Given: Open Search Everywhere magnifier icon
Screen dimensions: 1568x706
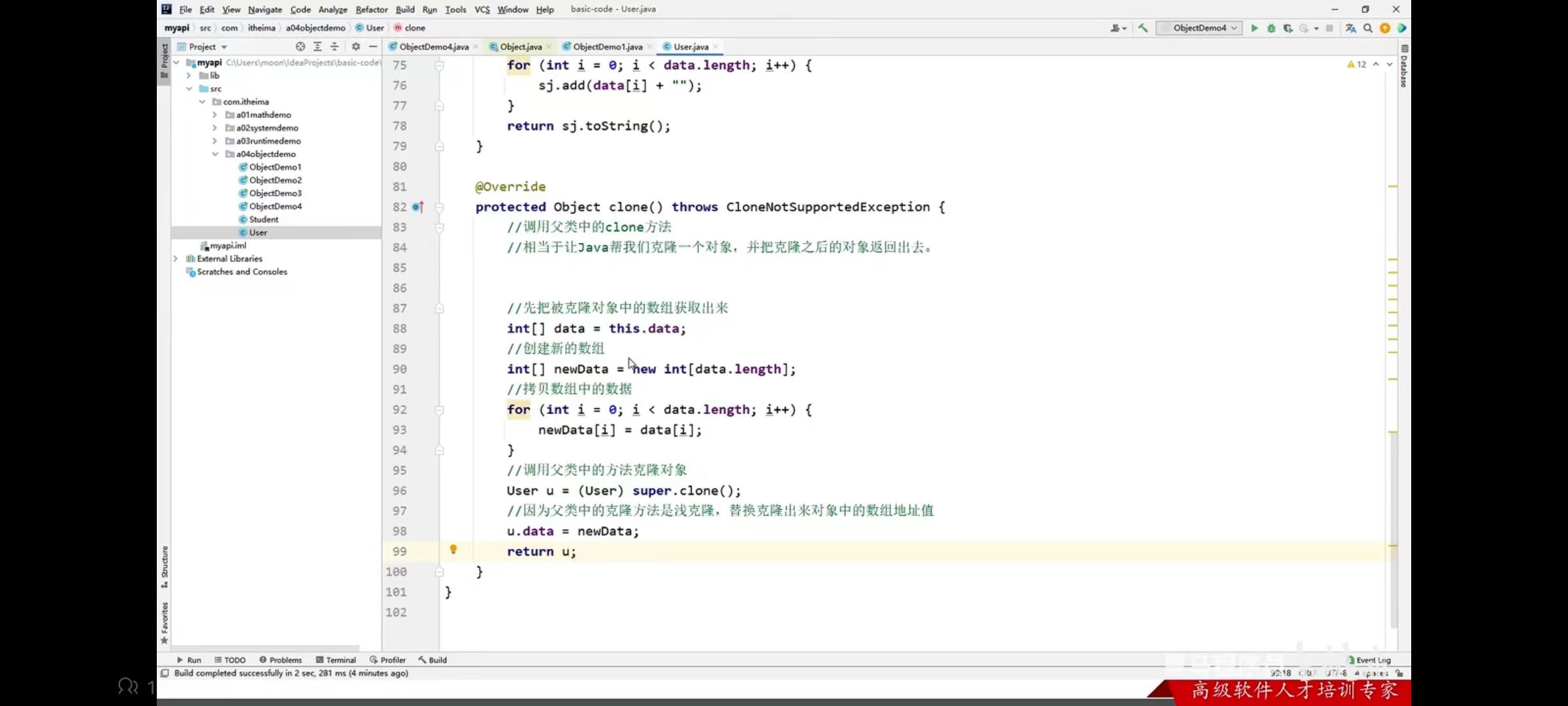Looking at the screenshot, I should click(x=1367, y=28).
